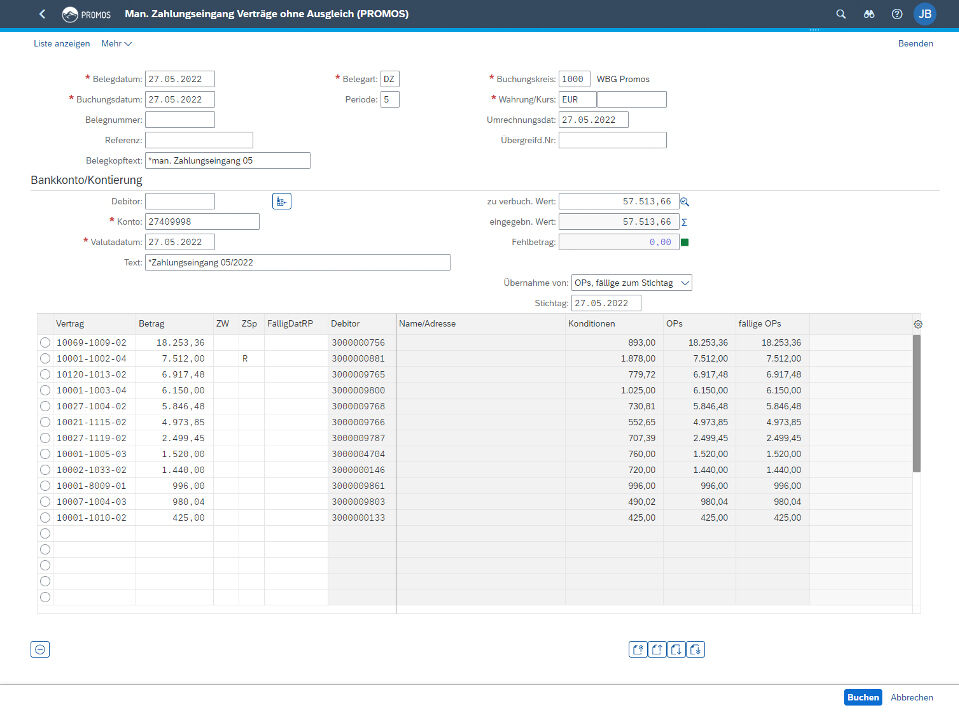Image resolution: width=959 pixels, height=719 pixels.
Task: Open the help question mark icon
Action: (896, 14)
